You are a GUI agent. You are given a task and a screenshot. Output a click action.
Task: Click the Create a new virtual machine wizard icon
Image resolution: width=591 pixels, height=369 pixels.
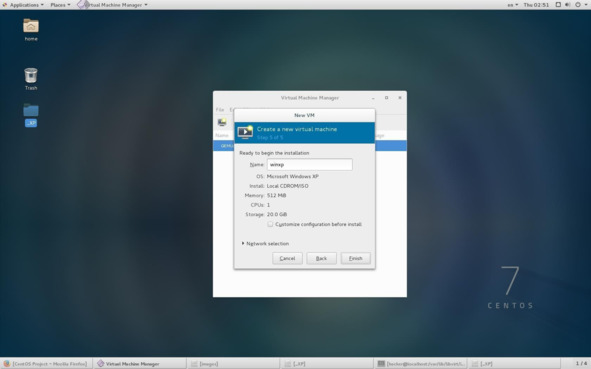[245, 132]
